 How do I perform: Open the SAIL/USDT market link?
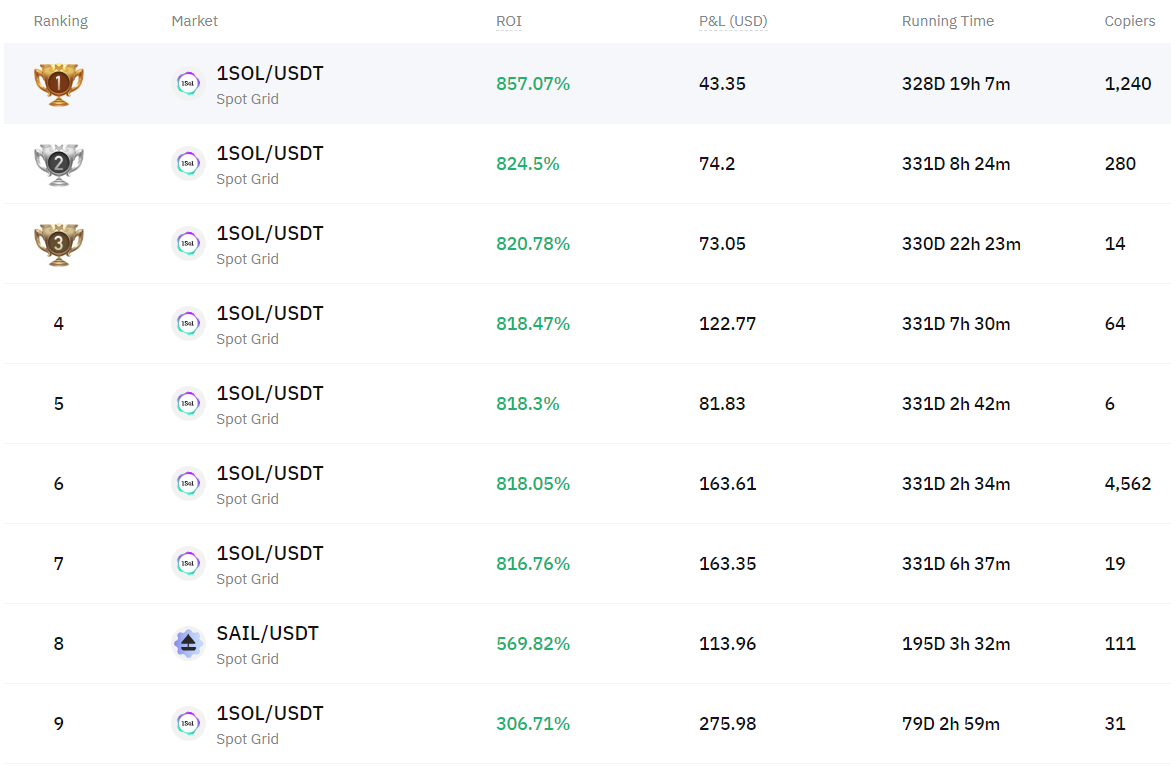pyautogui.click(x=267, y=633)
